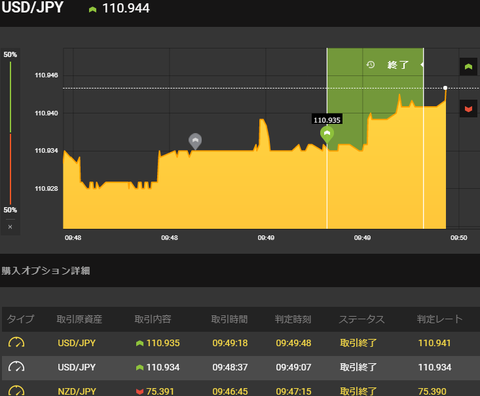Viewport: 480px width, 396px height.
Task: Click the 取引内容 column header
Action: coord(153,319)
